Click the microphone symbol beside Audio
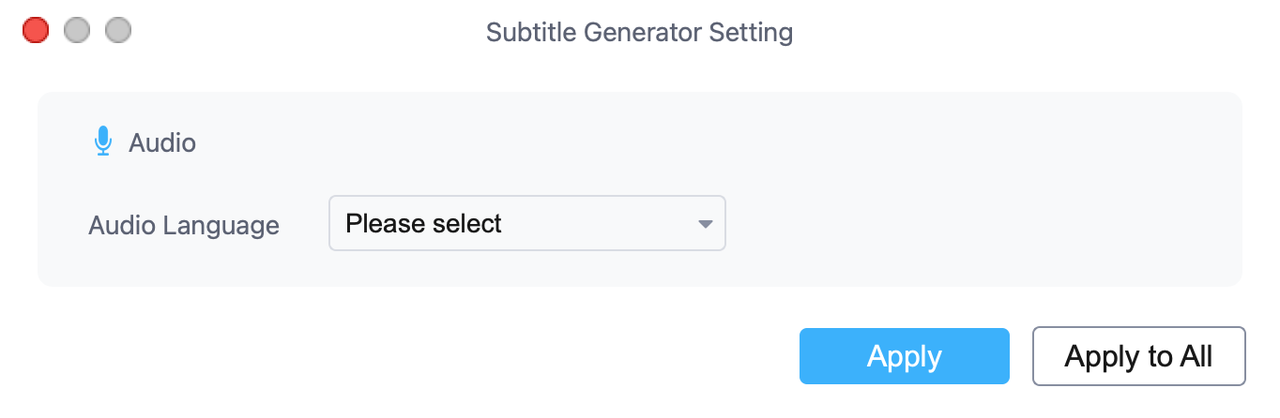Screen dimensions: 1280x418 point(103,142)
